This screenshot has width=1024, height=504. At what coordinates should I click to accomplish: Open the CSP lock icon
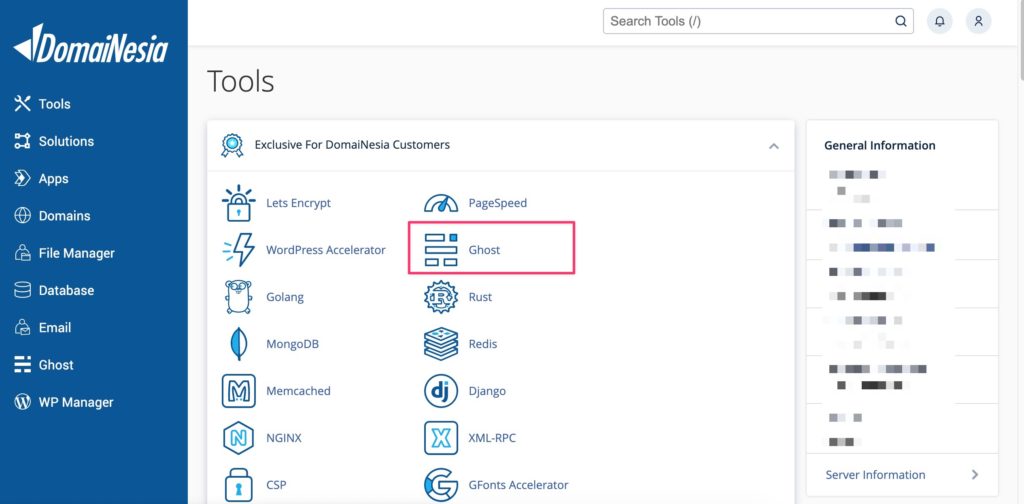pos(238,485)
